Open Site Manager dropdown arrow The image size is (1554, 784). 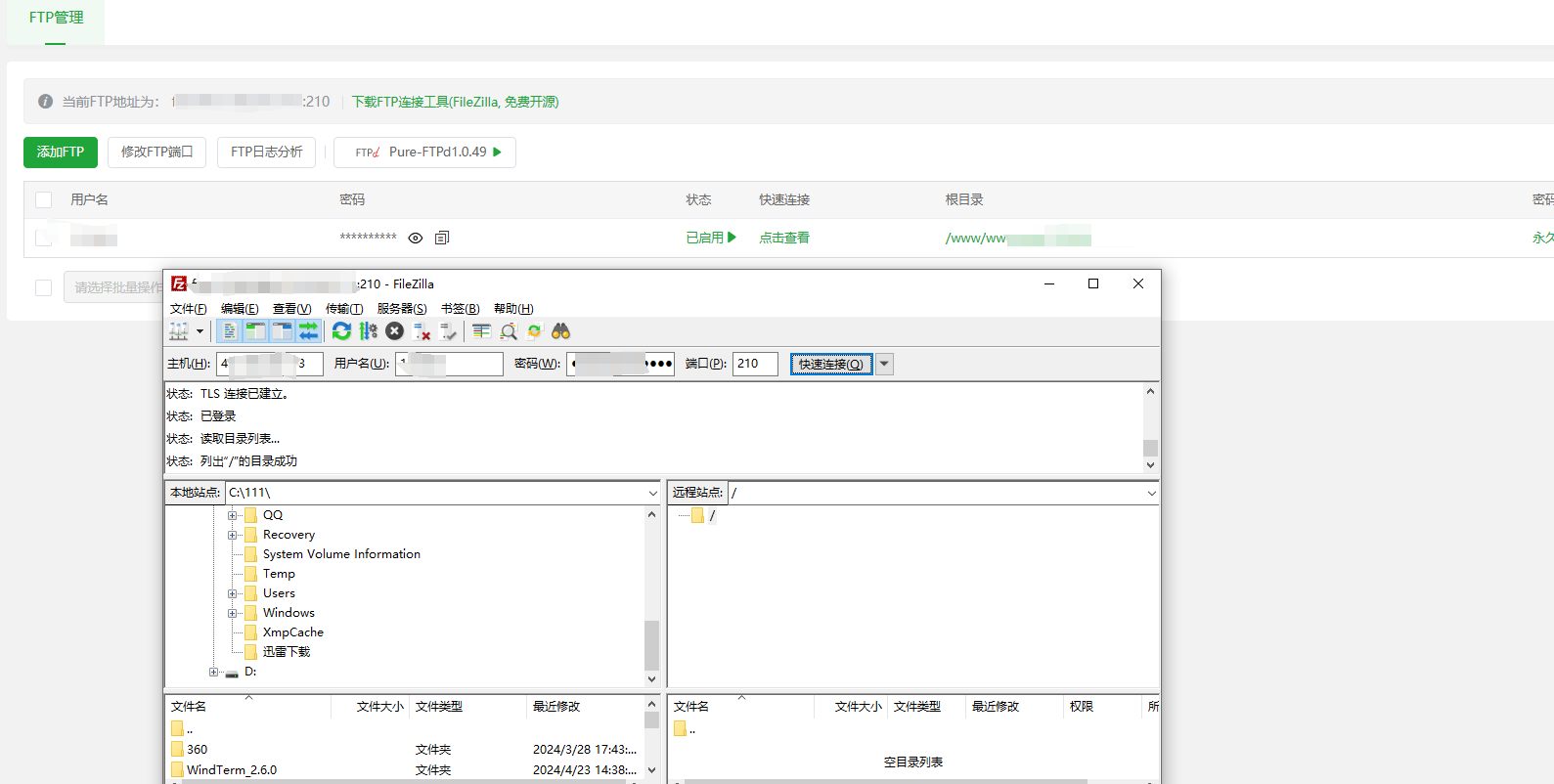pos(200,331)
